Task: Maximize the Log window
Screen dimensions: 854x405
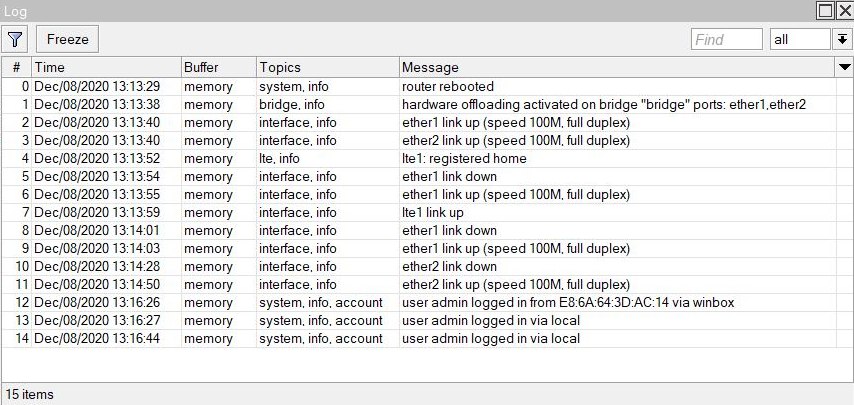Action: click(826, 10)
